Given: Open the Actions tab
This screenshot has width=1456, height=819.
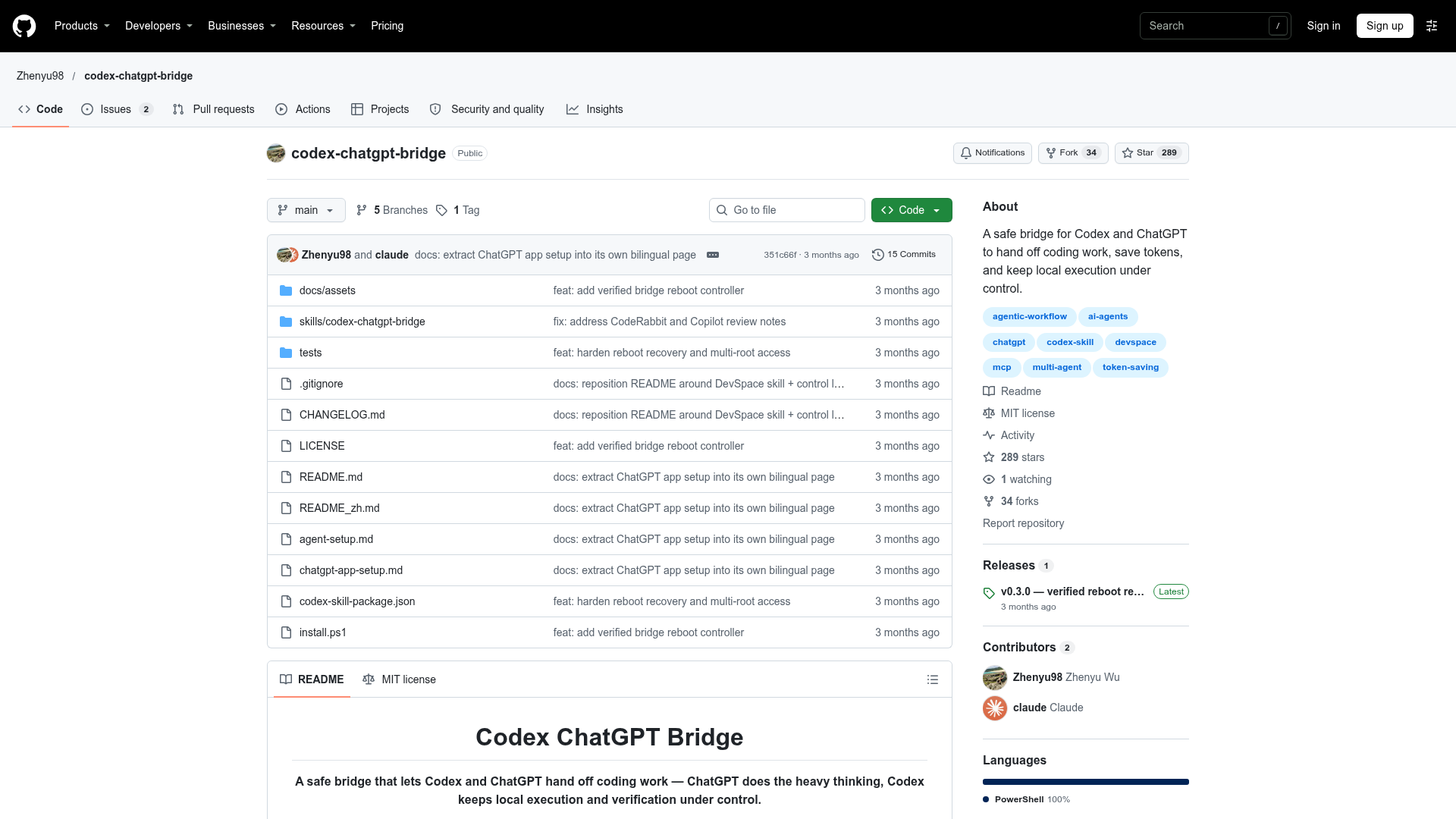Looking at the screenshot, I should tap(303, 109).
